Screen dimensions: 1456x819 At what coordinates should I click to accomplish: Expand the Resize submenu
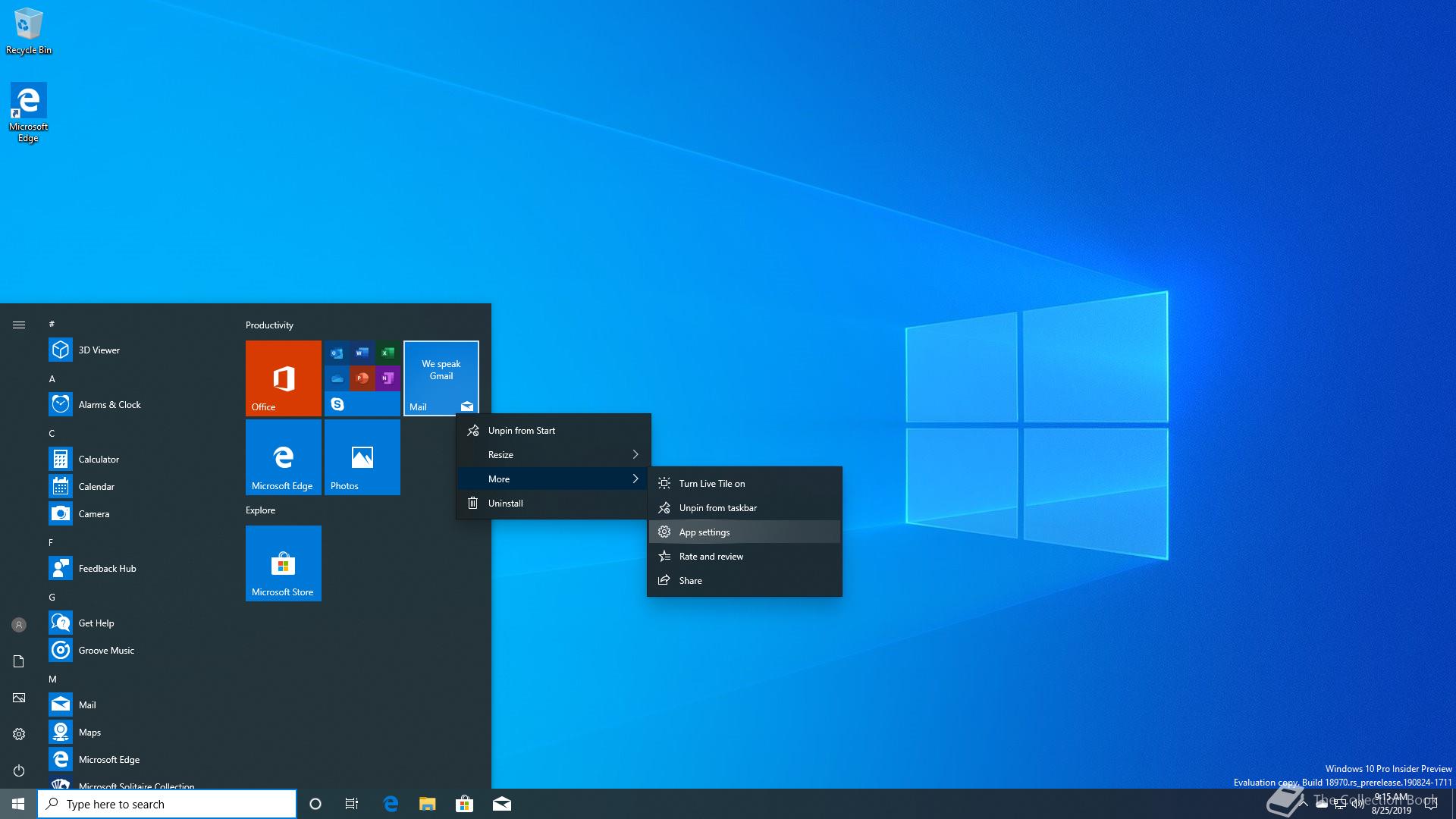(553, 455)
